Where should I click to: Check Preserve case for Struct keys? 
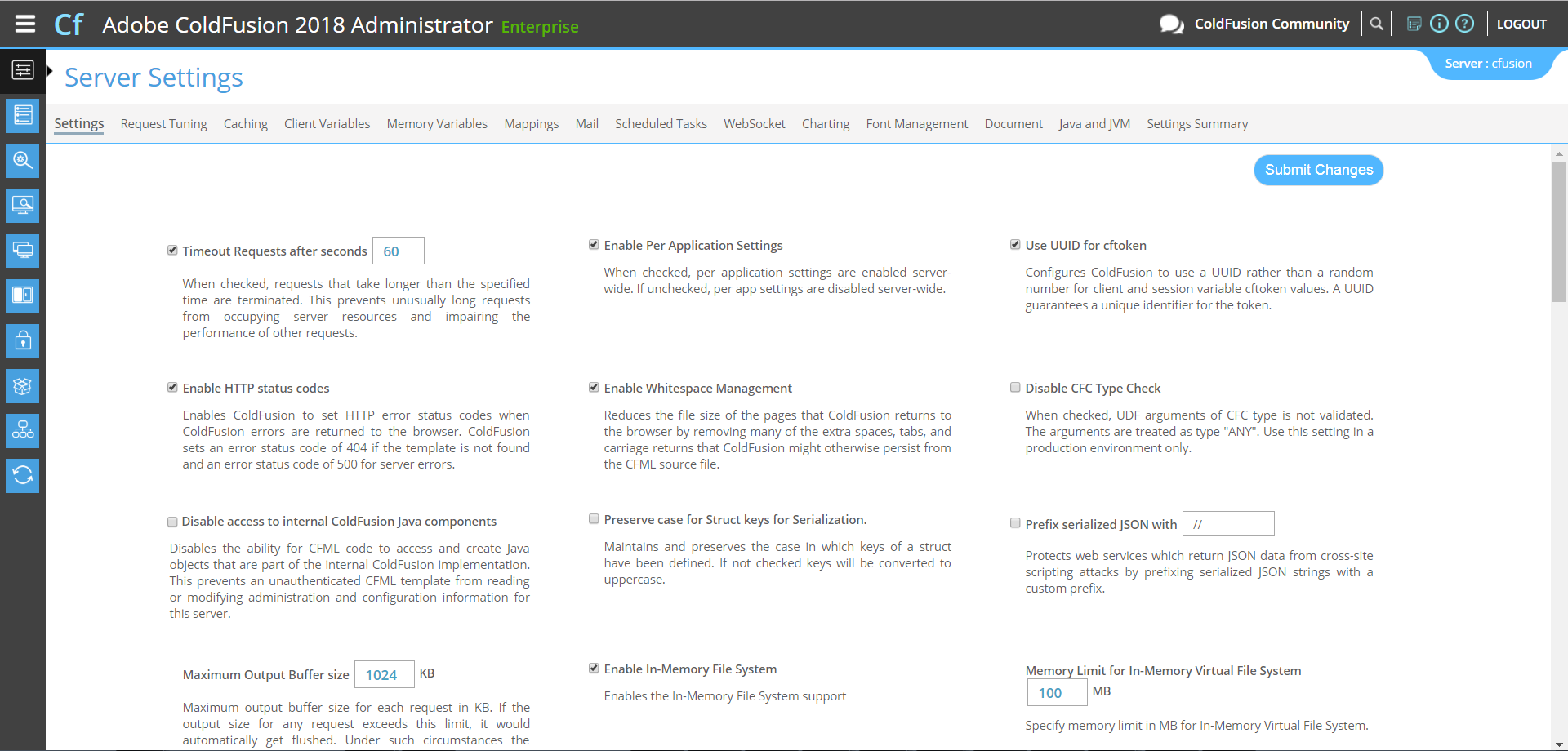(x=594, y=519)
